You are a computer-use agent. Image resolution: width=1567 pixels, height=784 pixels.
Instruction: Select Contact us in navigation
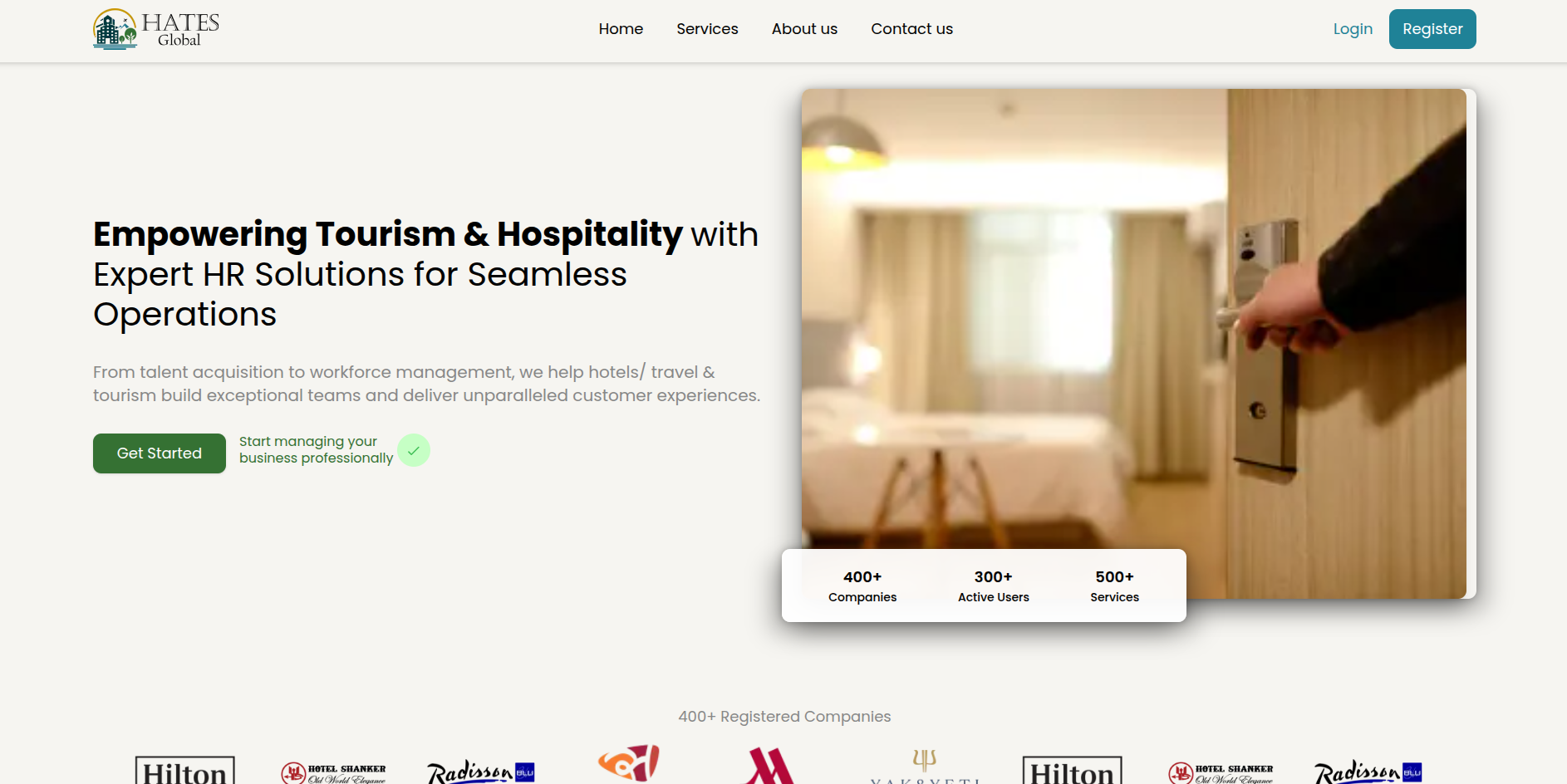[x=911, y=29]
